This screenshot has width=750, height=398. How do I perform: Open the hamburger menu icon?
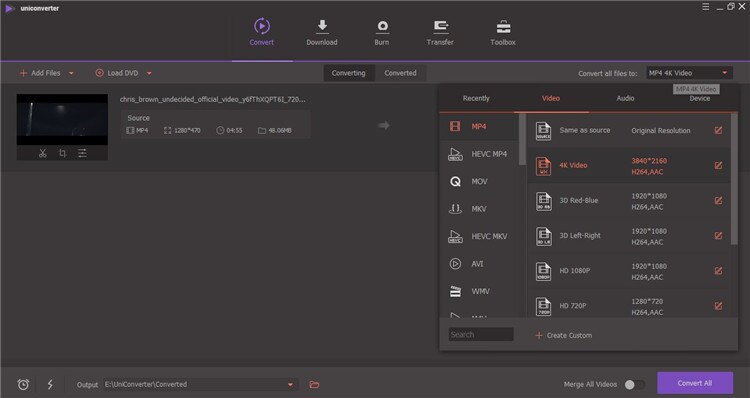706,7
